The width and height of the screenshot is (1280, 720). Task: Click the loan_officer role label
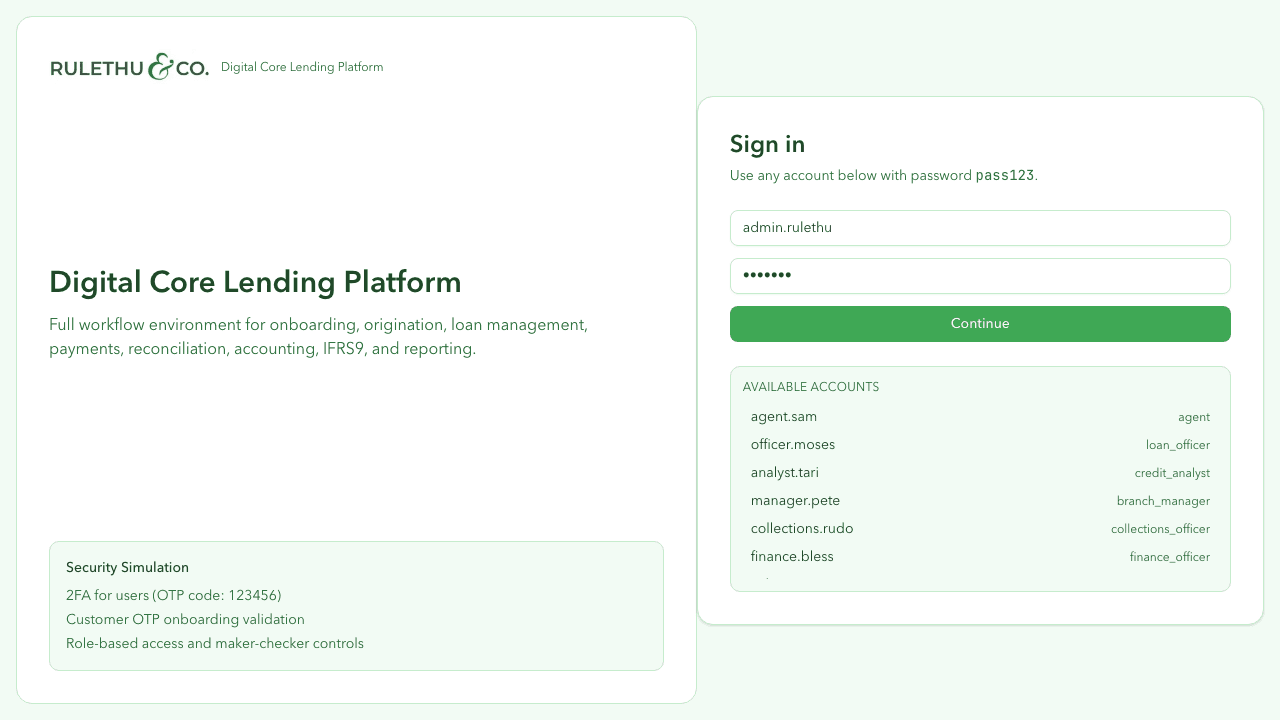1178,445
